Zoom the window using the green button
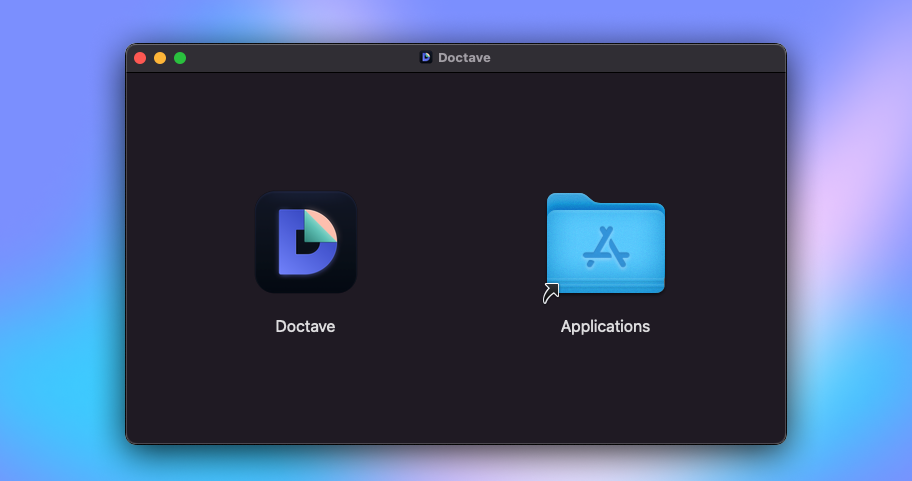912x481 pixels. [x=180, y=58]
